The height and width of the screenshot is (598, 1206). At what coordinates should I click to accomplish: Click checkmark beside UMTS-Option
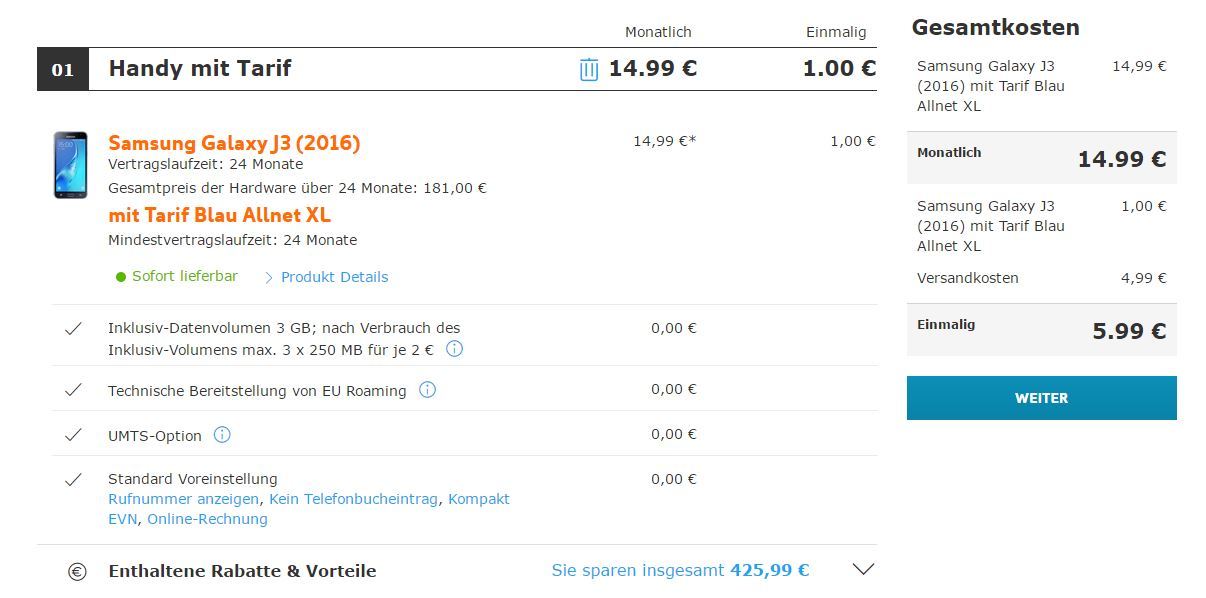73,435
